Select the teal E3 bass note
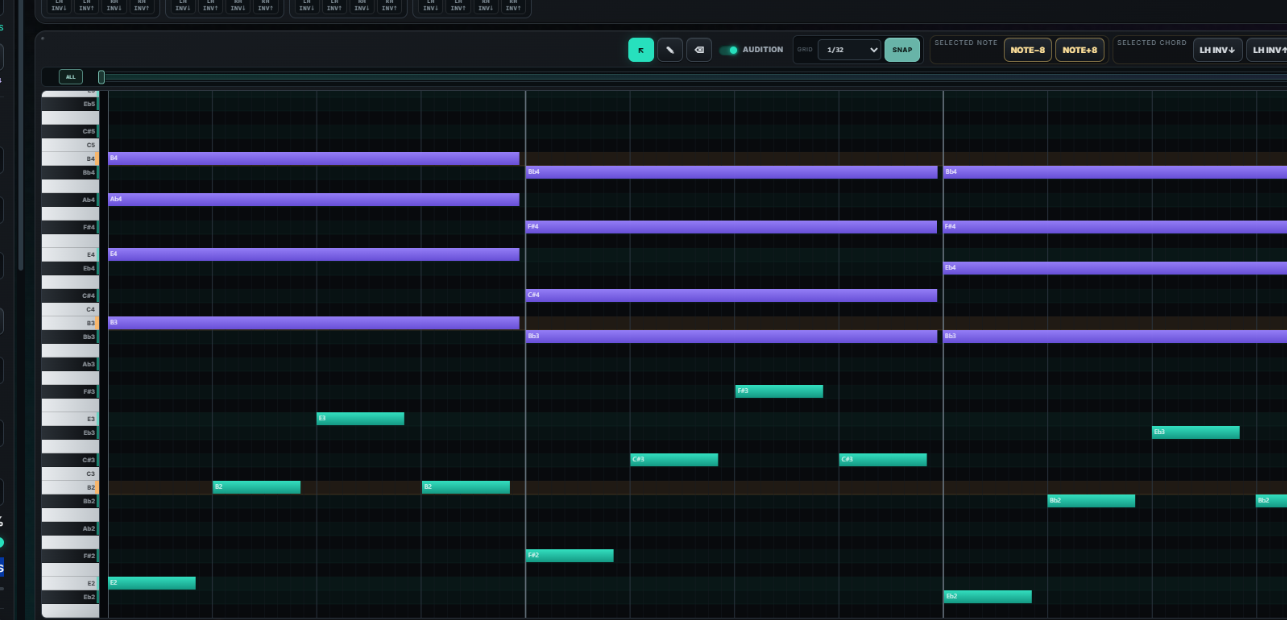 coord(361,419)
